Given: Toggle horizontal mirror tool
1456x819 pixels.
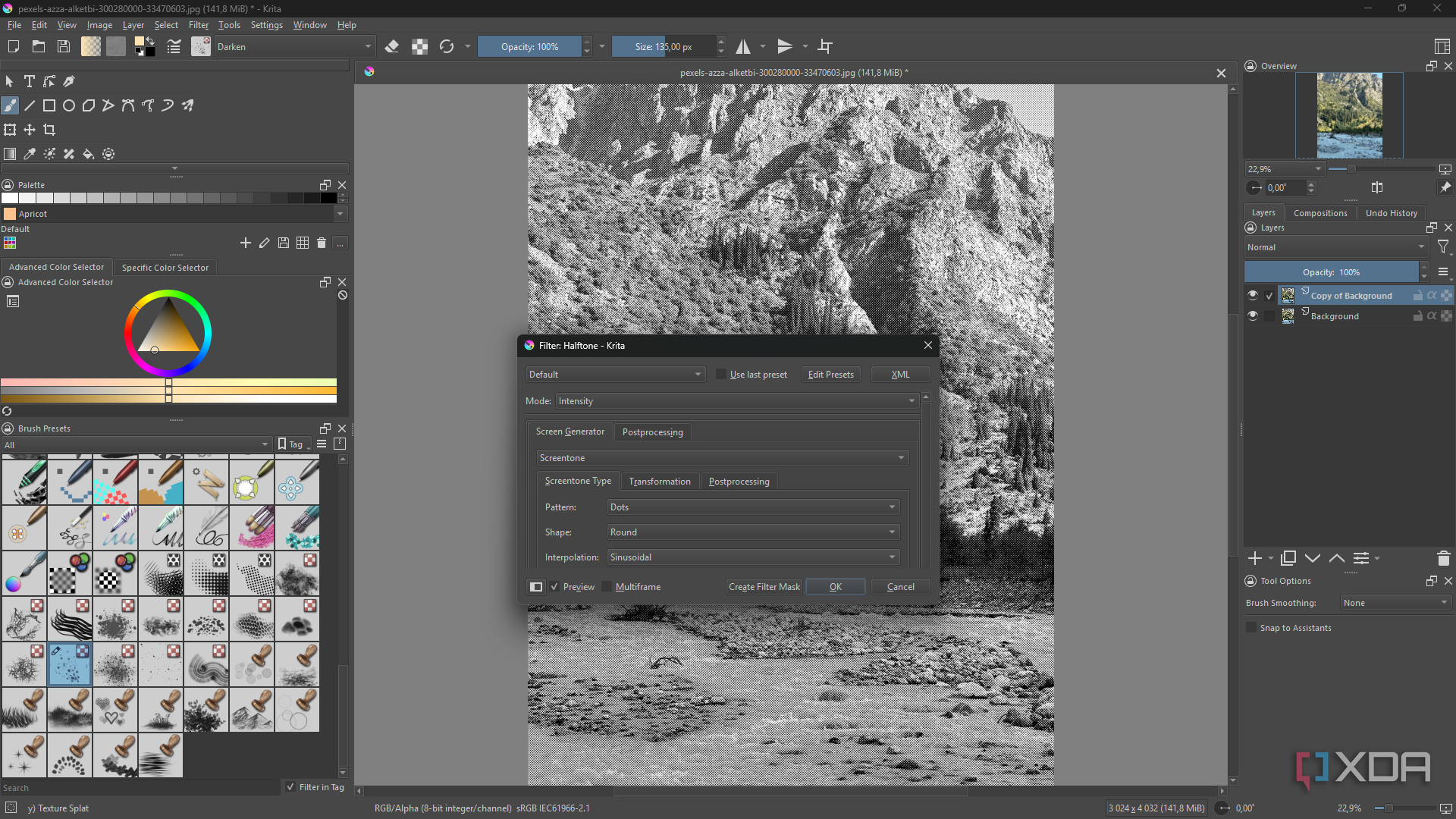Looking at the screenshot, I should (x=743, y=47).
